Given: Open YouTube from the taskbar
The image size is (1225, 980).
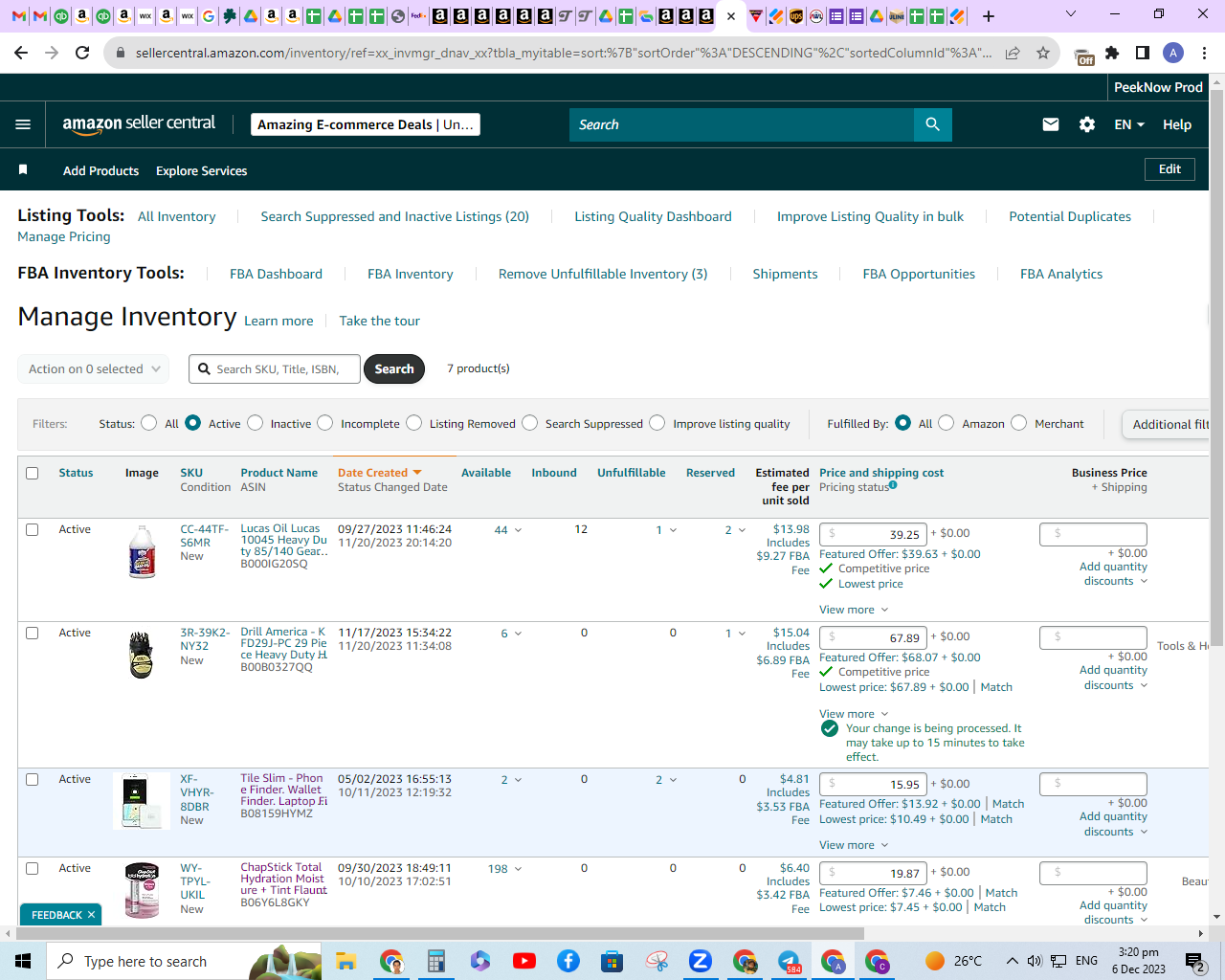Looking at the screenshot, I should [x=523, y=961].
